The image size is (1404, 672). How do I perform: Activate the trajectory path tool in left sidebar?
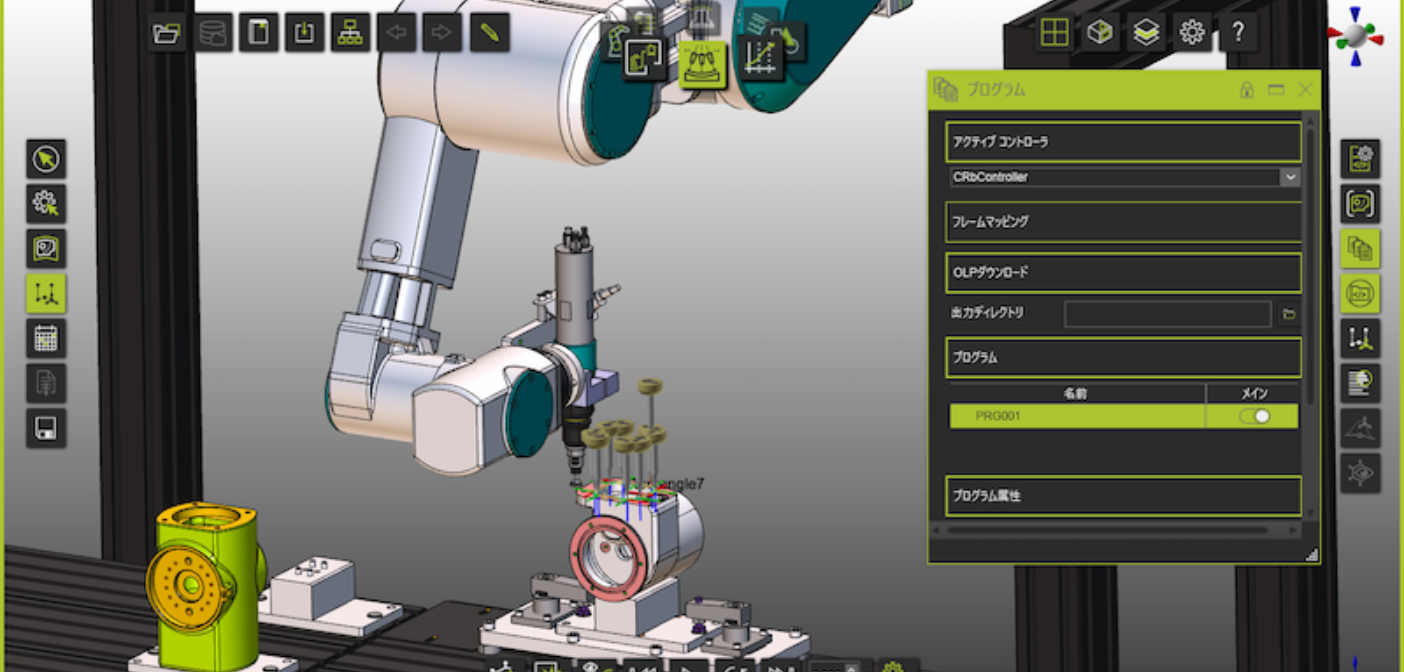[45, 294]
